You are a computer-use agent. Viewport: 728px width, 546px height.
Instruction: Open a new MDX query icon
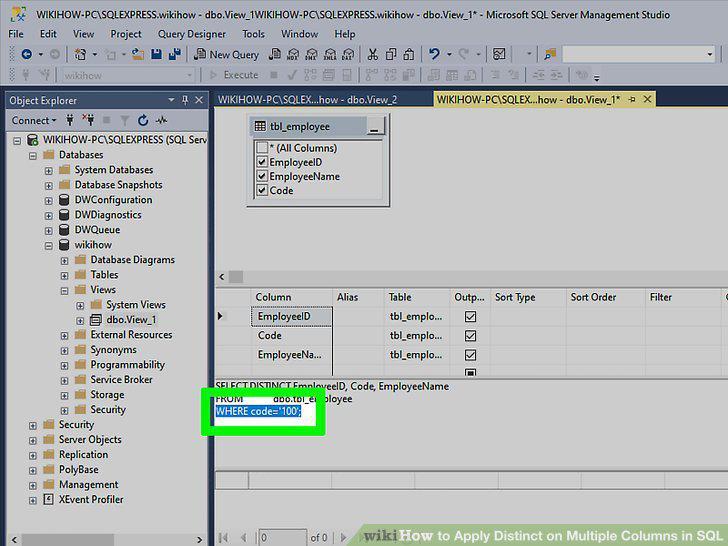click(293, 54)
